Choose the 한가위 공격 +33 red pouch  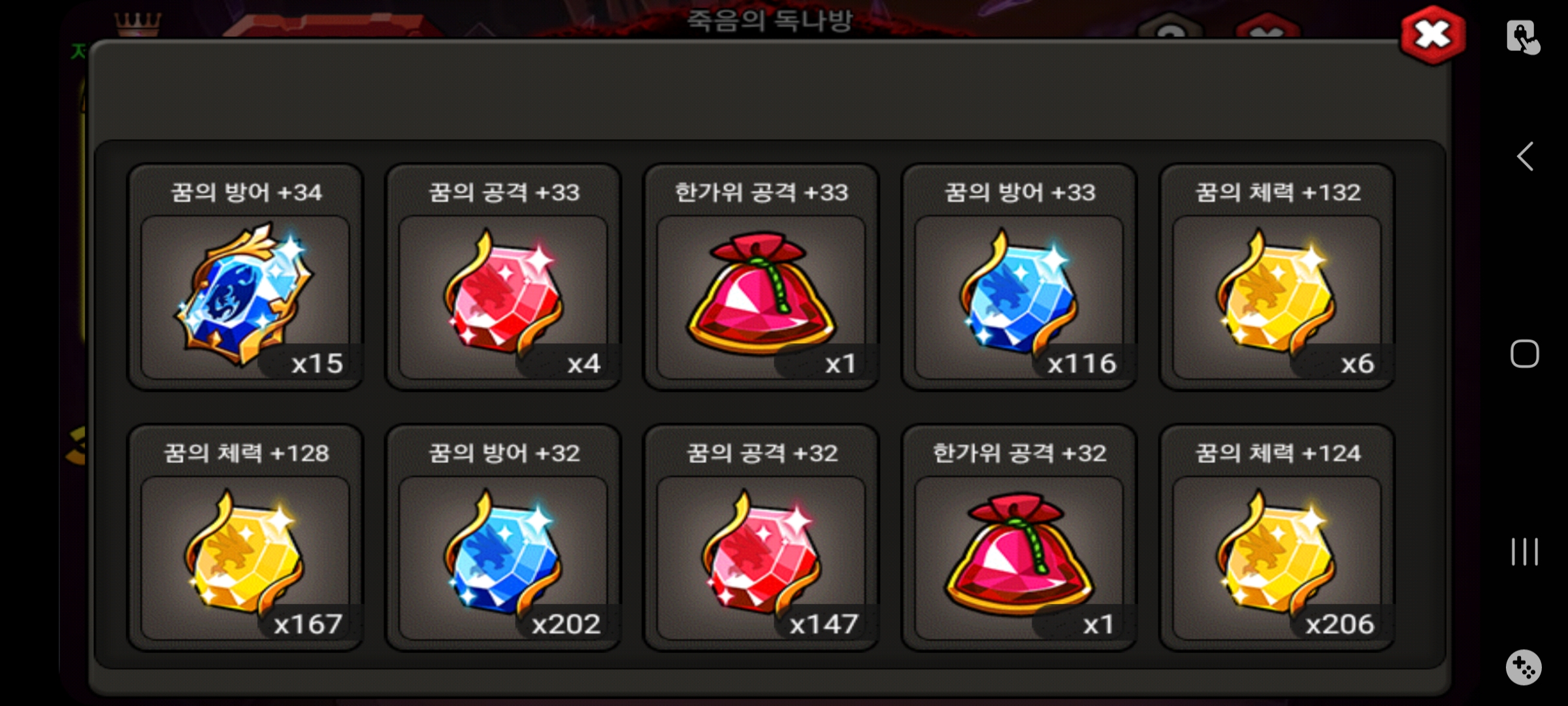761,291
